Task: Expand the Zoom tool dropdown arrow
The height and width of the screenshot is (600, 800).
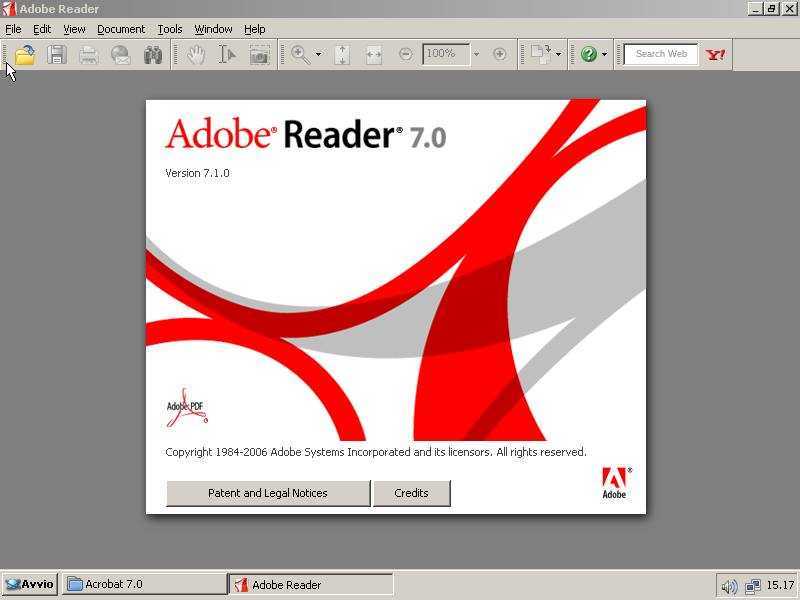Action: click(x=319, y=54)
